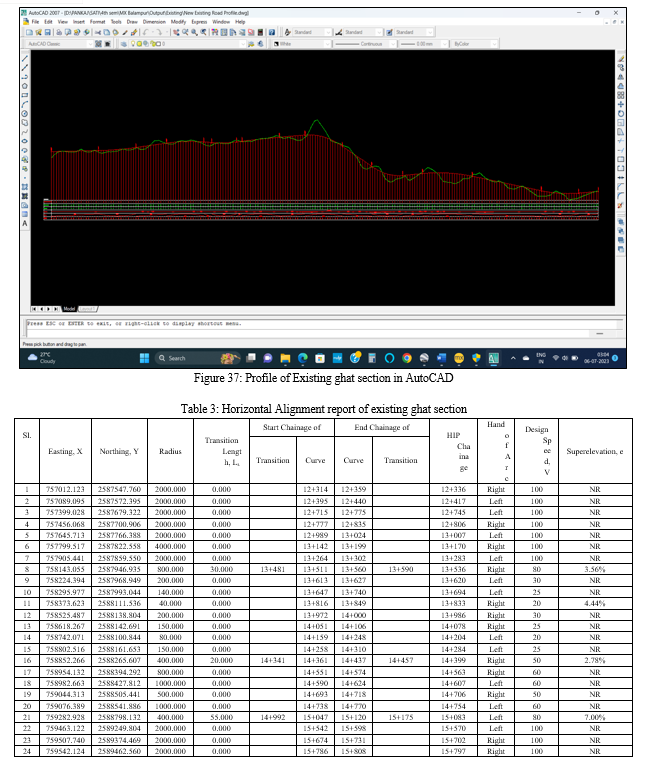The width and height of the screenshot is (652, 767).
Task: Click the taskbar Search box
Action: pos(196,358)
